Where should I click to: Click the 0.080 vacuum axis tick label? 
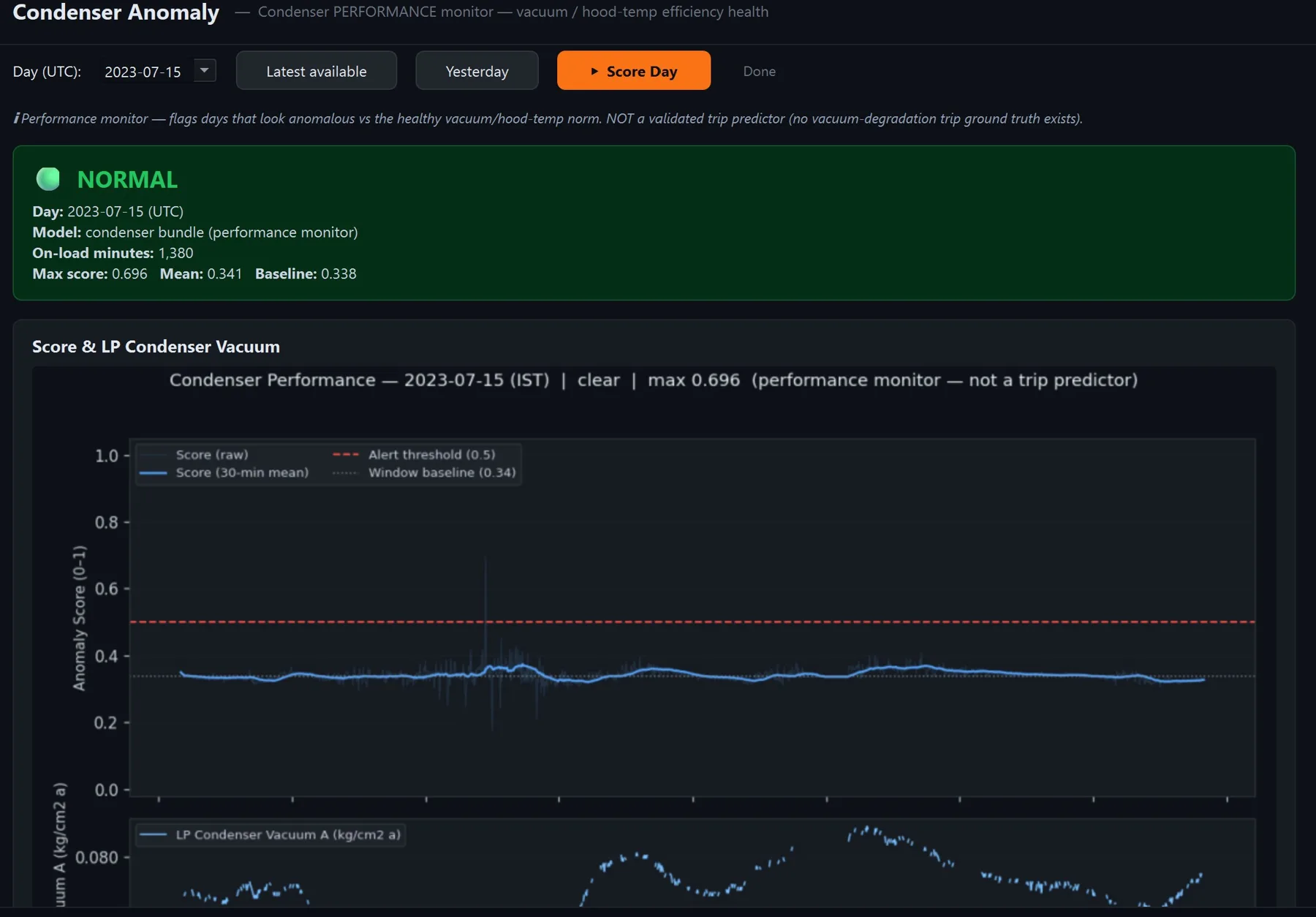click(97, 857)
